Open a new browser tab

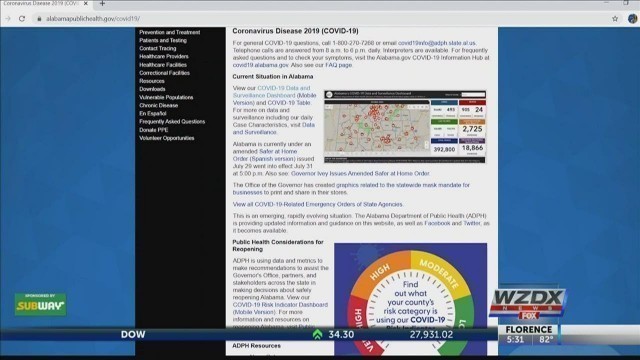click(x=102, y=4)
